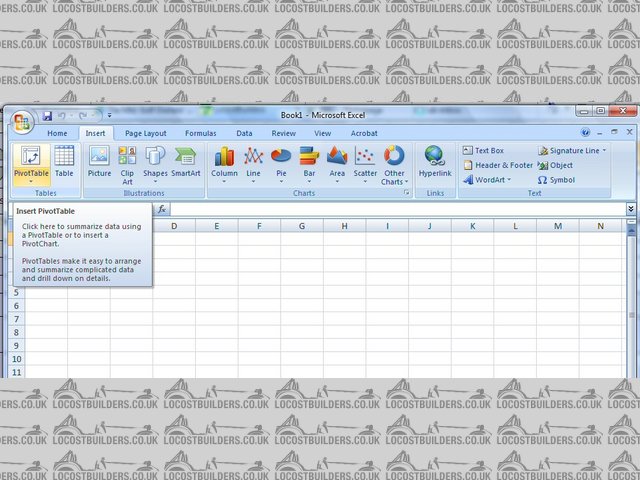Click the Insert Function fx button
The height and width of the screenshot is (480, 640).
[162, 209]
